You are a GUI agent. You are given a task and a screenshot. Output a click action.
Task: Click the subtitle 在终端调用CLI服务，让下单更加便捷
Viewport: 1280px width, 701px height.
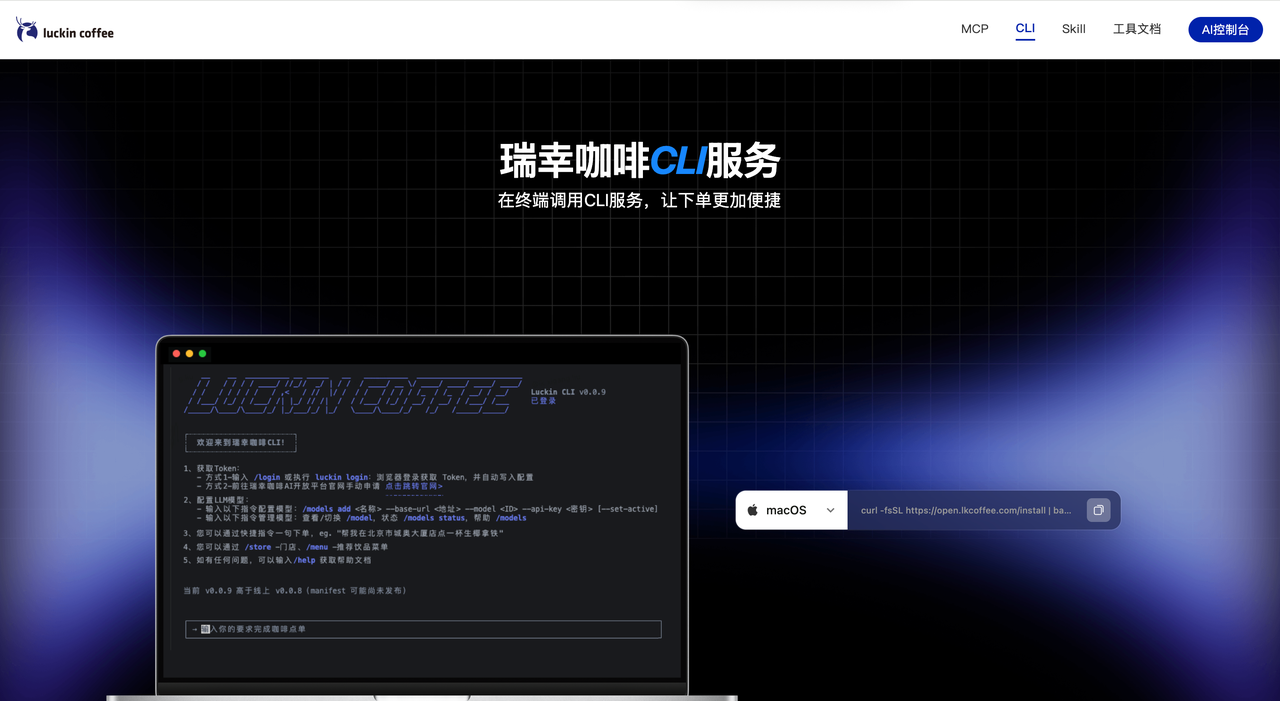(x=639, y=200)
